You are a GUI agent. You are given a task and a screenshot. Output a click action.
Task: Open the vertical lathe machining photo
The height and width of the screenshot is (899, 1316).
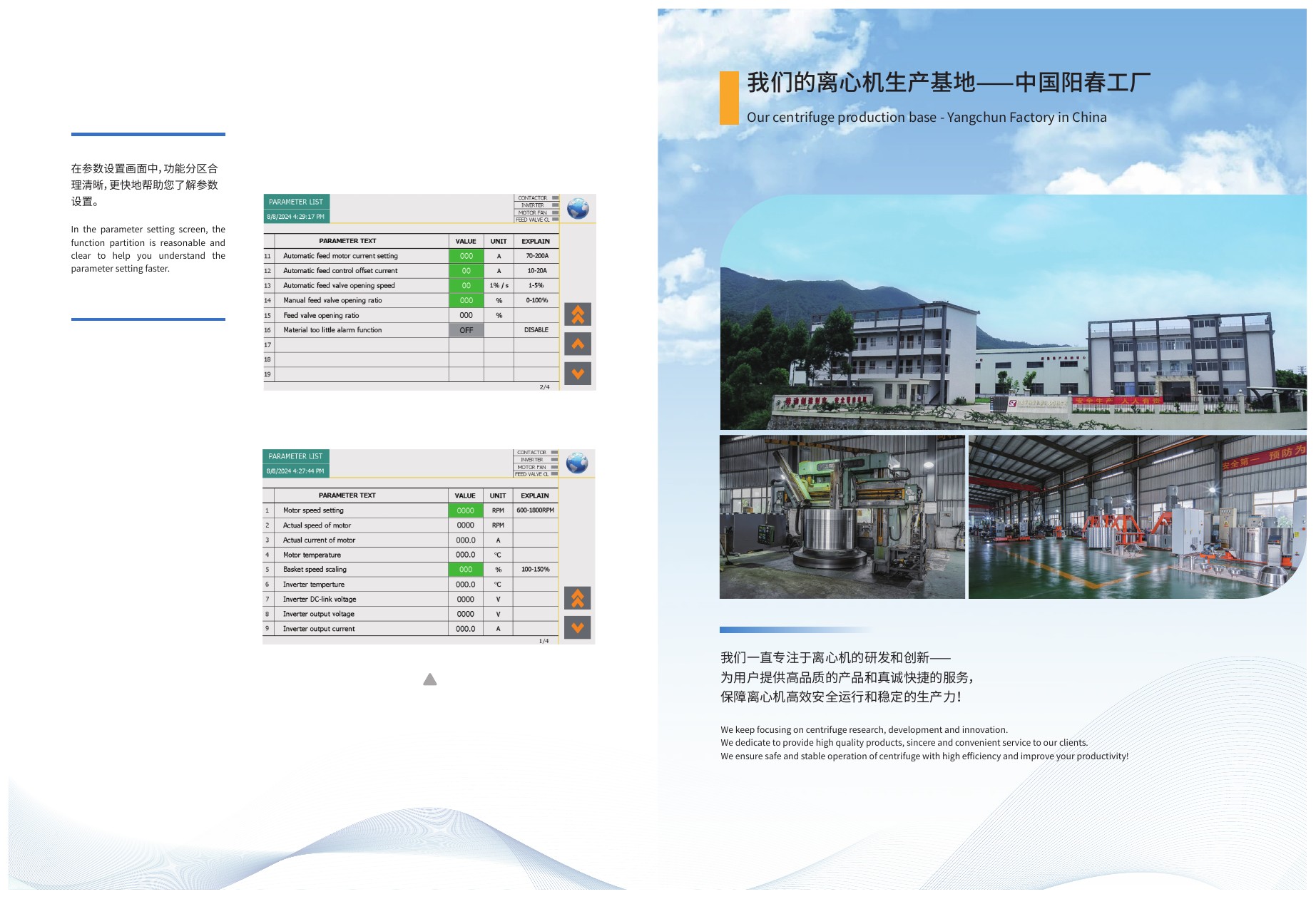pos(842,517)
